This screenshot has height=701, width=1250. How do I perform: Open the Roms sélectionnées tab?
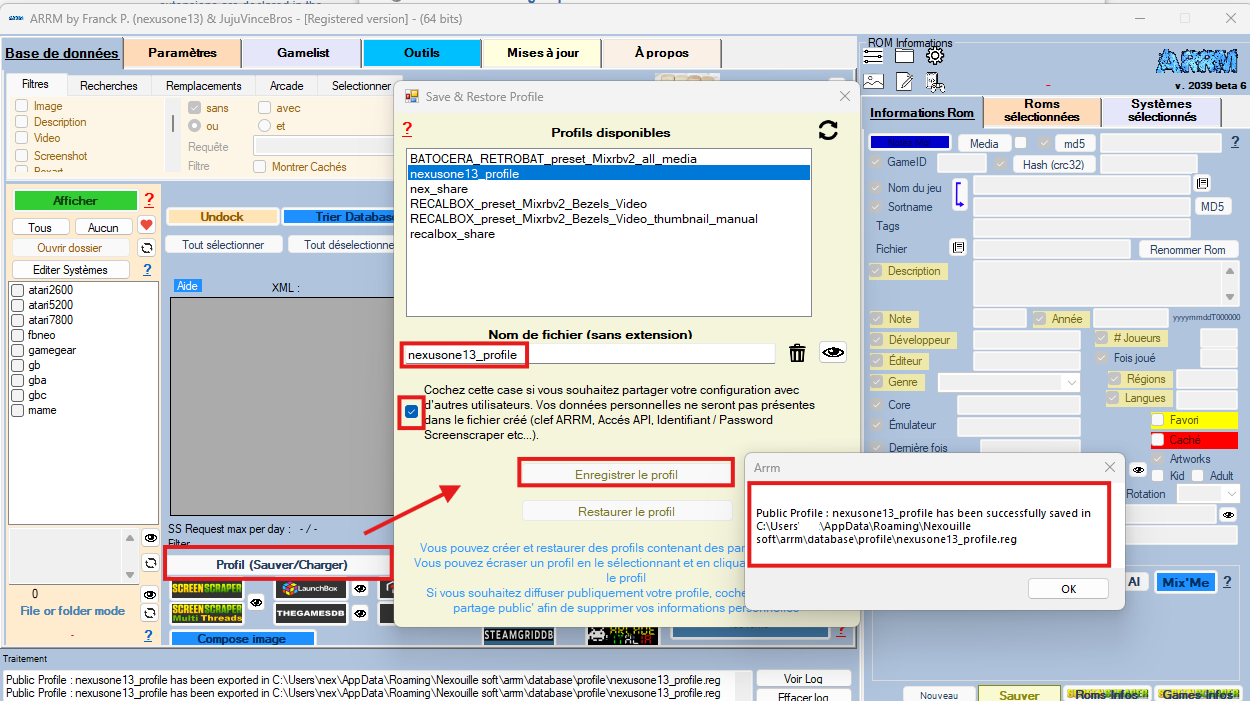tap(1042, 111)
